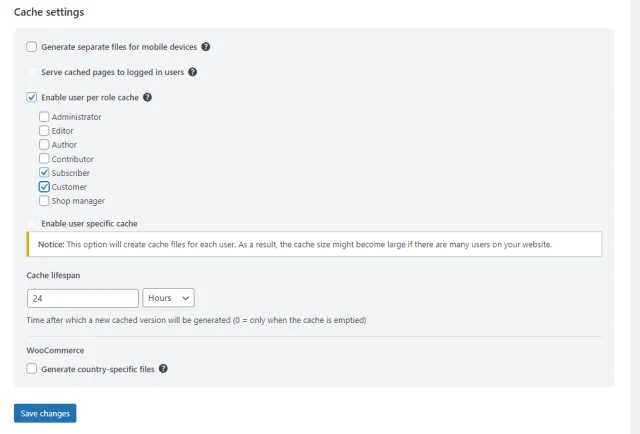Enable separate files for mobile devices

pos(32,47)
